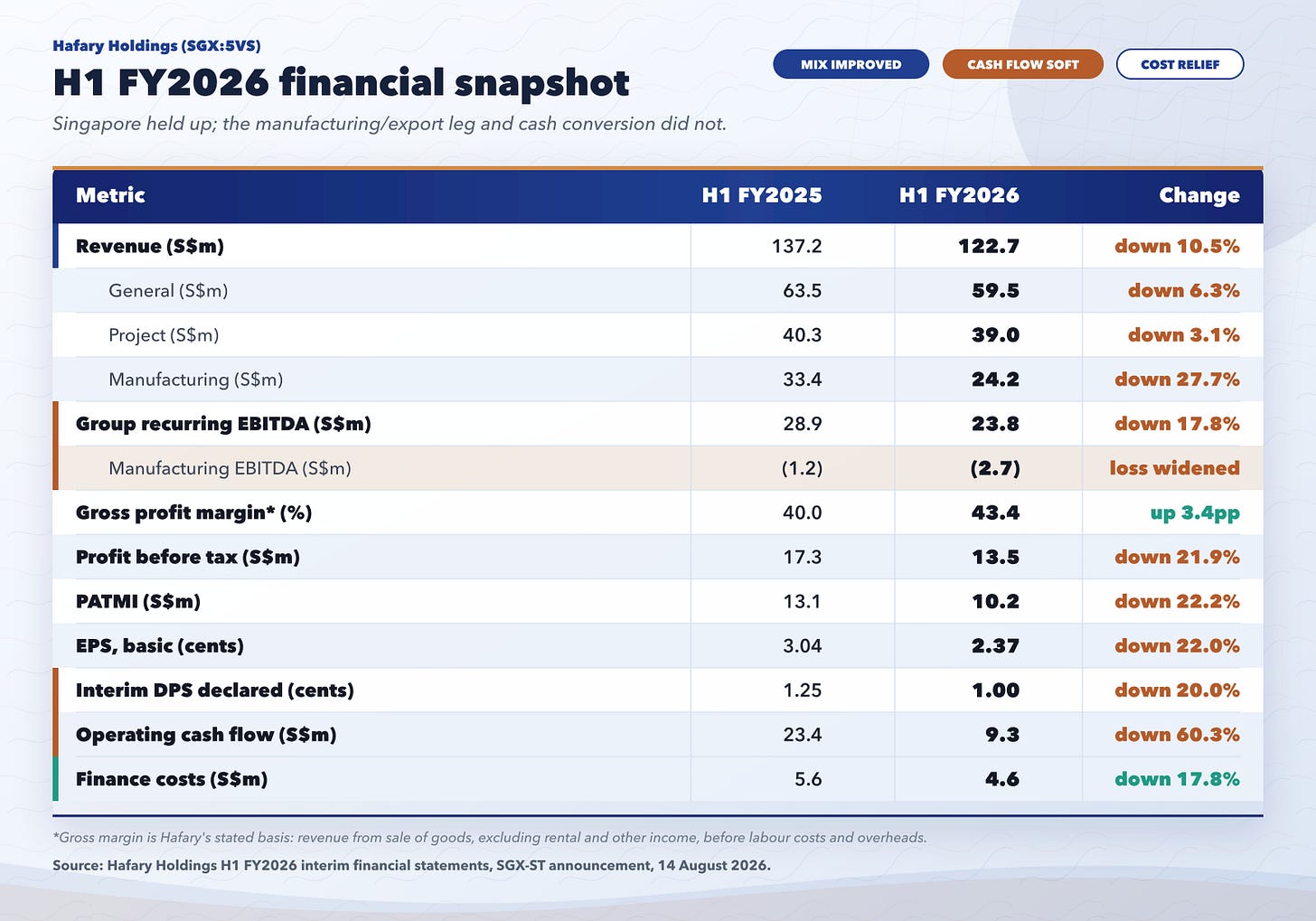Screen dimensions: 1316x921
Task: Click the source line citing SGX-ST announcement
Action: tap(411, 865)
